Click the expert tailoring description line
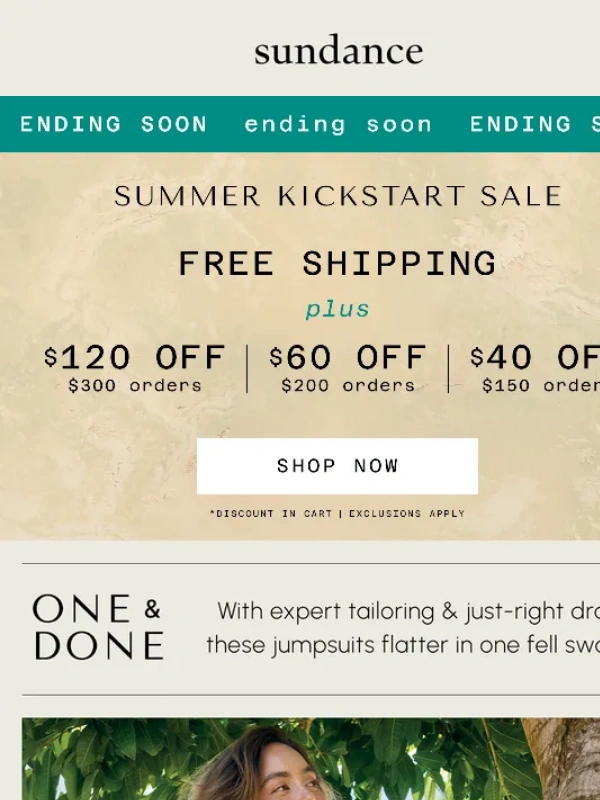Screen dimensions: 600x800 (408, 611)
